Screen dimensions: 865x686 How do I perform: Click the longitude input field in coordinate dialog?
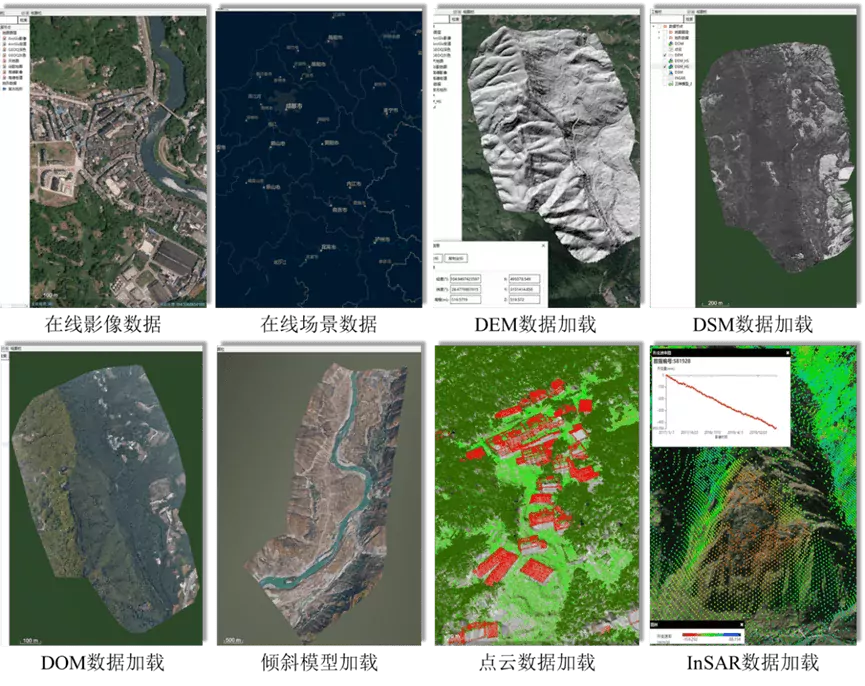click(x=466, y=279)
